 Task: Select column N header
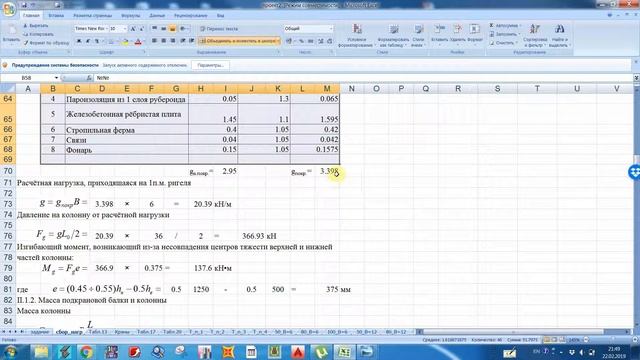click(x=351, y=89)
